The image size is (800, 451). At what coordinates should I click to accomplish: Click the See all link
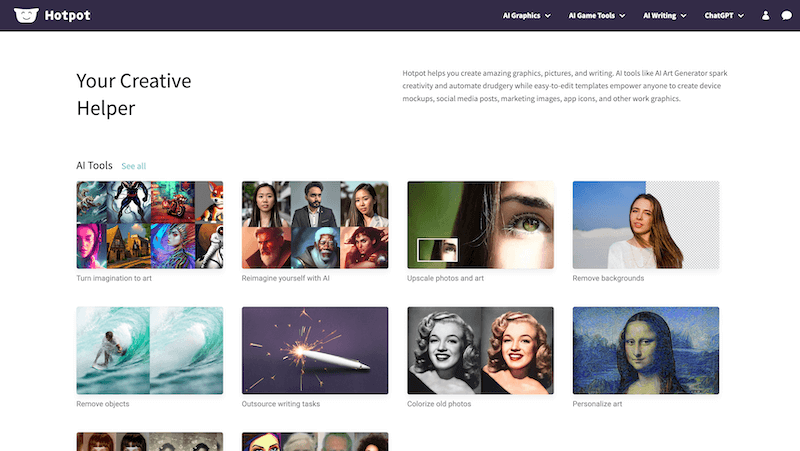(133, 166)
